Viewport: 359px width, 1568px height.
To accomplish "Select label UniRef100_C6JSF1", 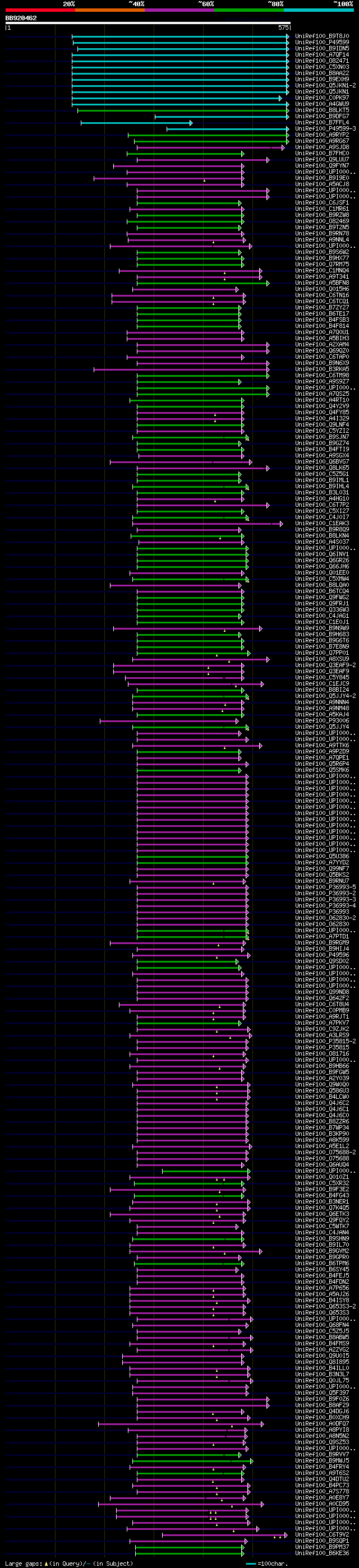I will (x=323, y=203).
